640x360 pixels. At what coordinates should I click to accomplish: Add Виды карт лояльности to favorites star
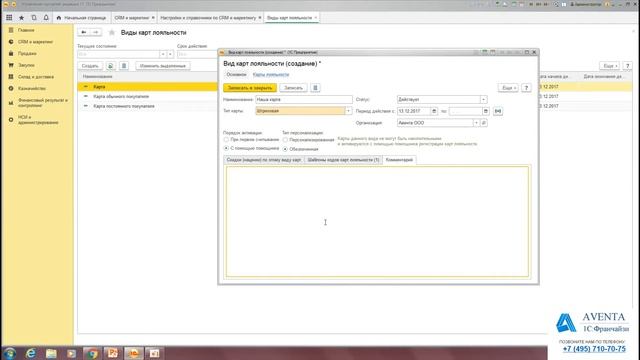[x=111, y=33]
